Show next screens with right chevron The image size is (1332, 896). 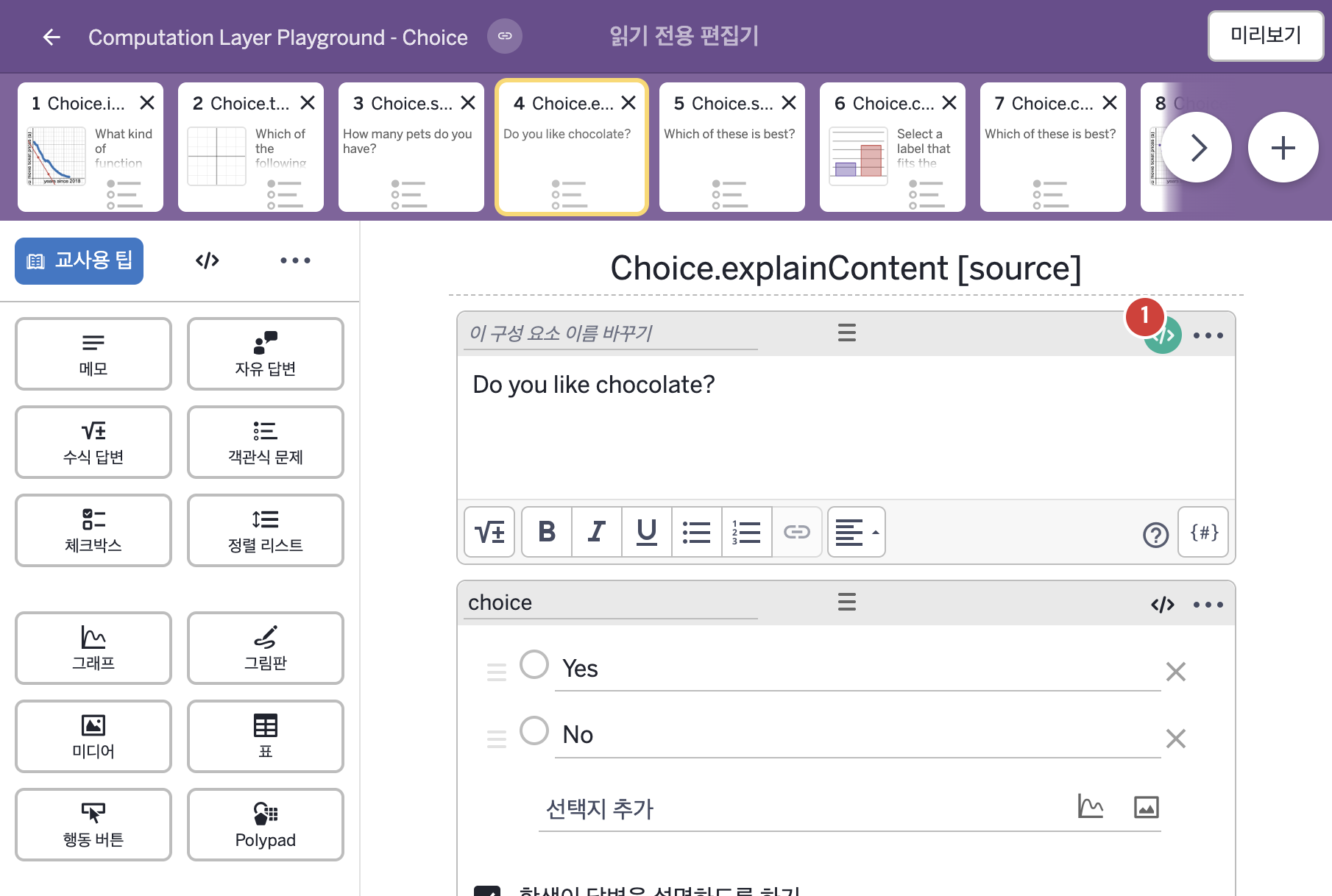(x=1197, y=147)
